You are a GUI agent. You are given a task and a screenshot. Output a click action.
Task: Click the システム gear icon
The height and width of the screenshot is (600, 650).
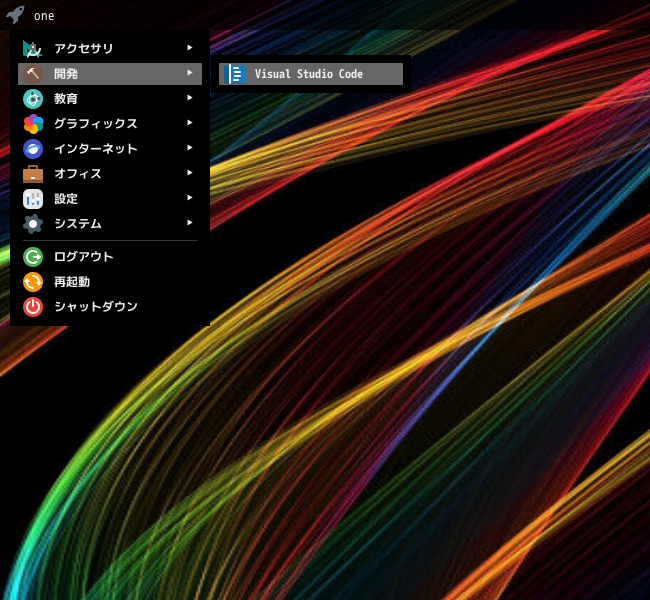point(33,223)
